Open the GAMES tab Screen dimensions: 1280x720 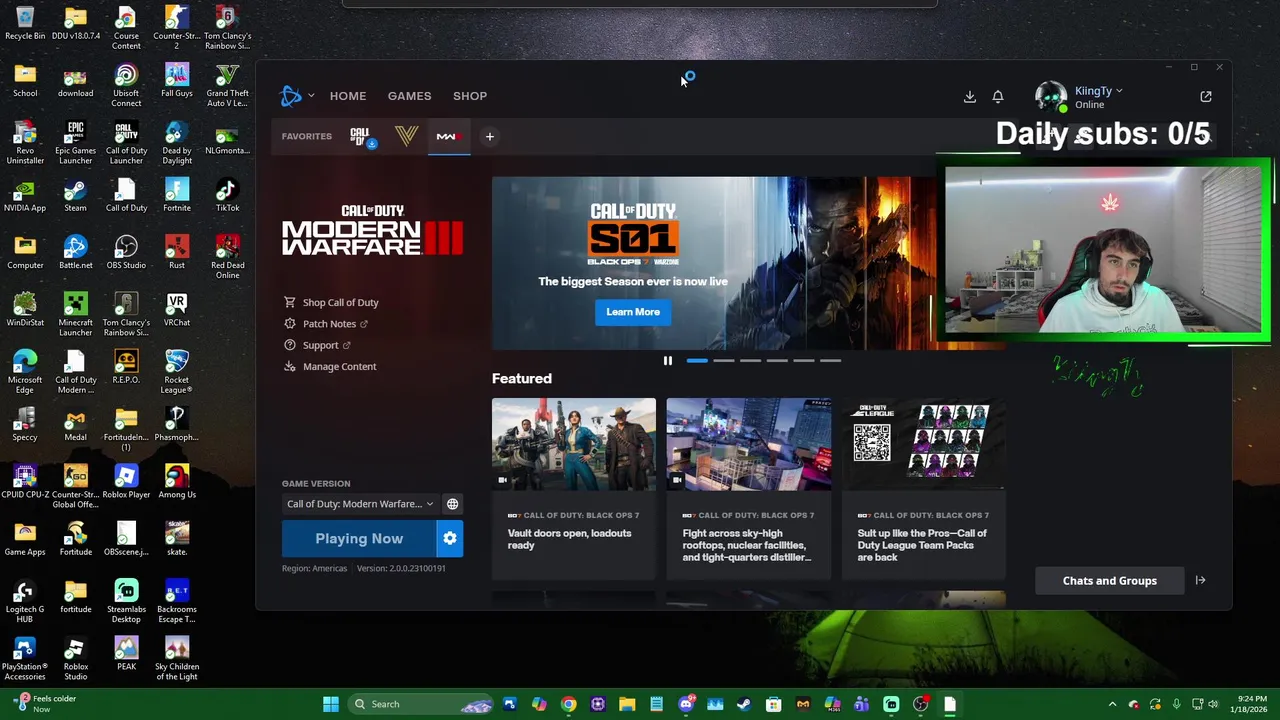[409, 96]
